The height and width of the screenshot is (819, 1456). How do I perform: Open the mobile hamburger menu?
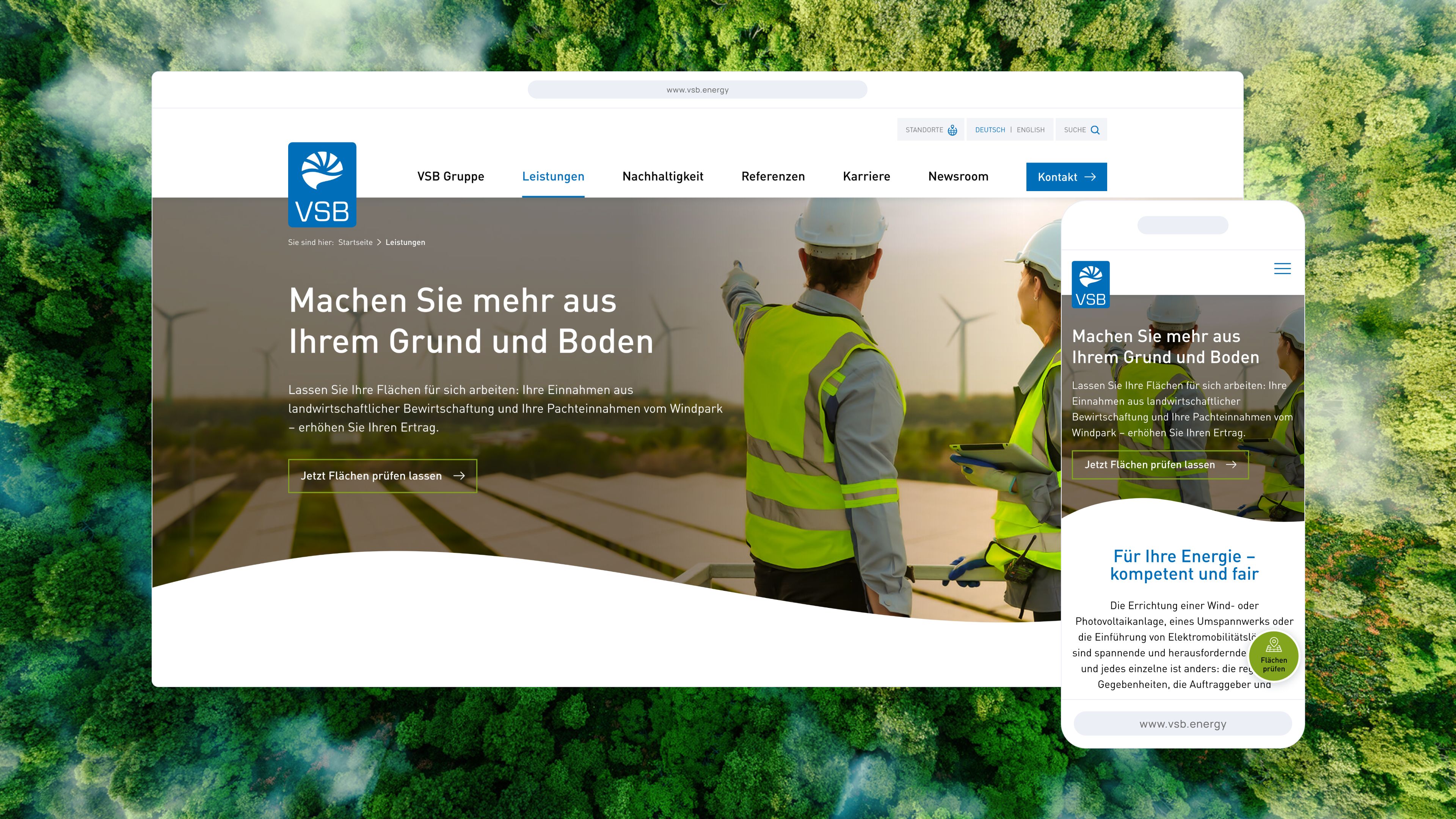(1282, 268)
